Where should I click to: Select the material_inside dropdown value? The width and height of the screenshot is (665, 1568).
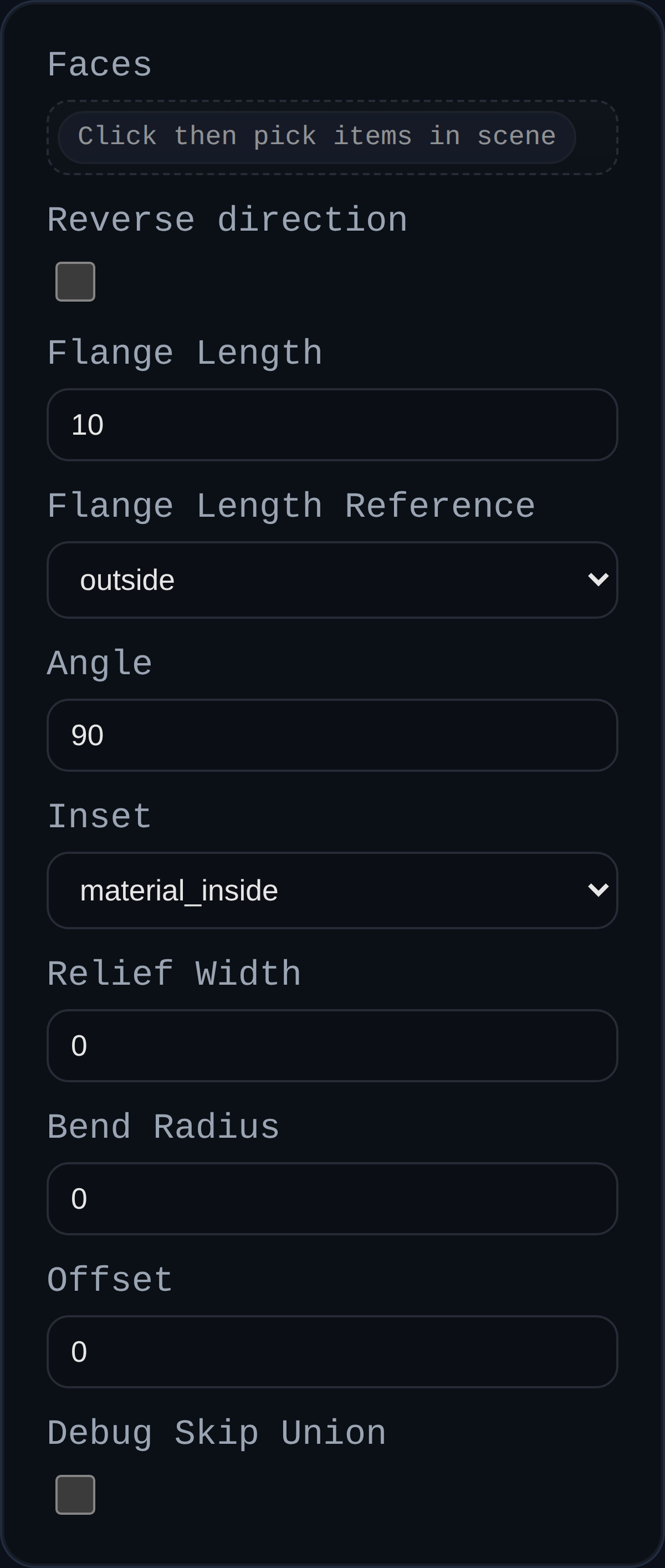(x=332, y=890)
